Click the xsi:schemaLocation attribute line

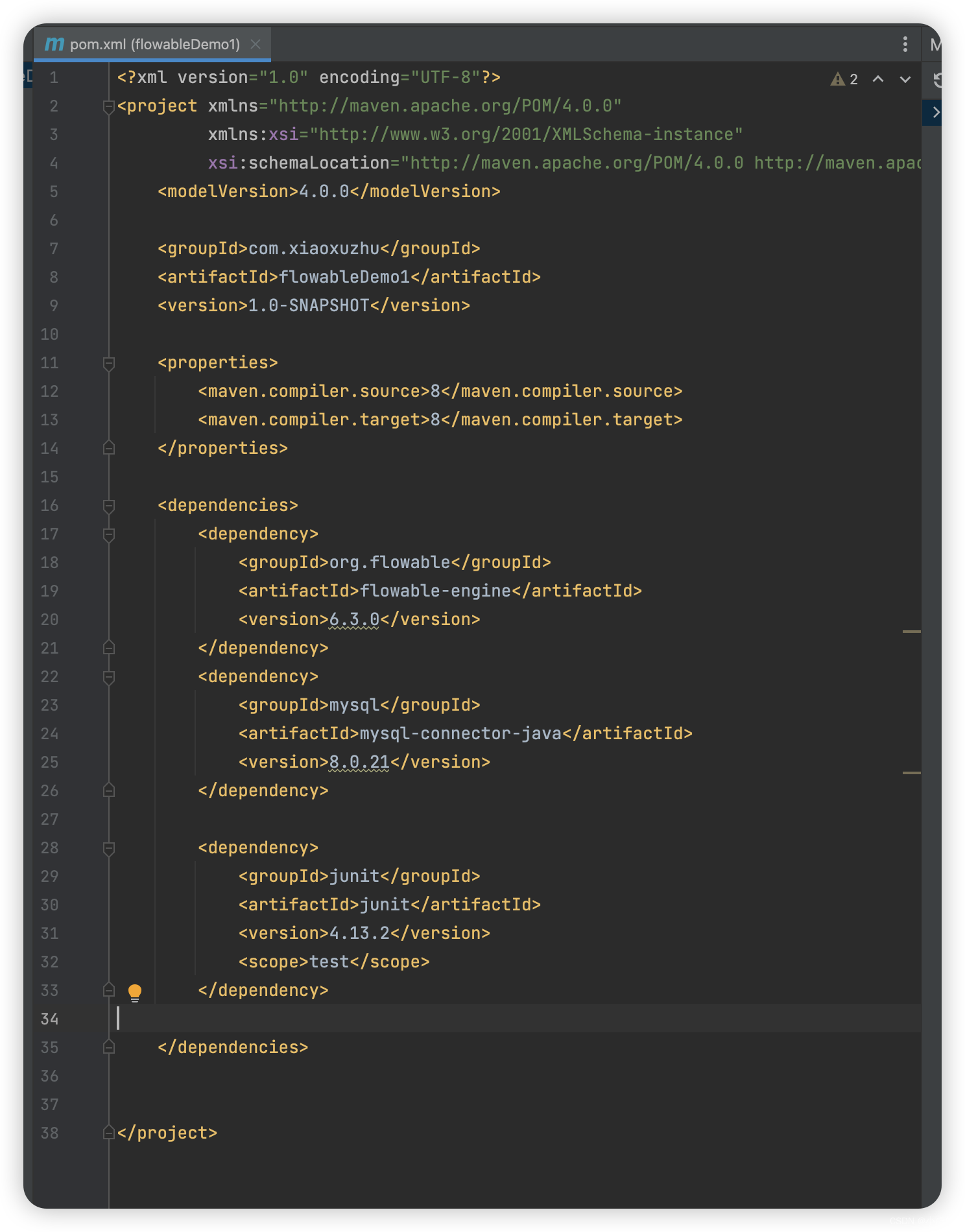point(564,163)
